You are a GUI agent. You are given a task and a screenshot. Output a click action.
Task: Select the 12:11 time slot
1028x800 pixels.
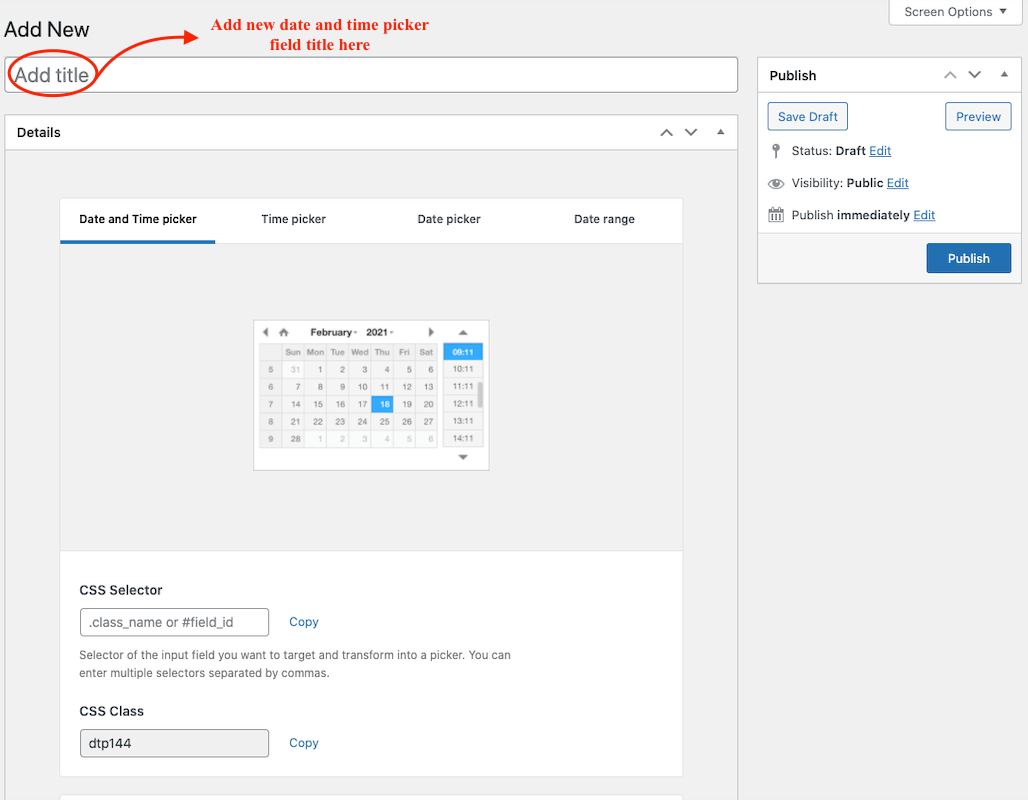click(463, 404)
